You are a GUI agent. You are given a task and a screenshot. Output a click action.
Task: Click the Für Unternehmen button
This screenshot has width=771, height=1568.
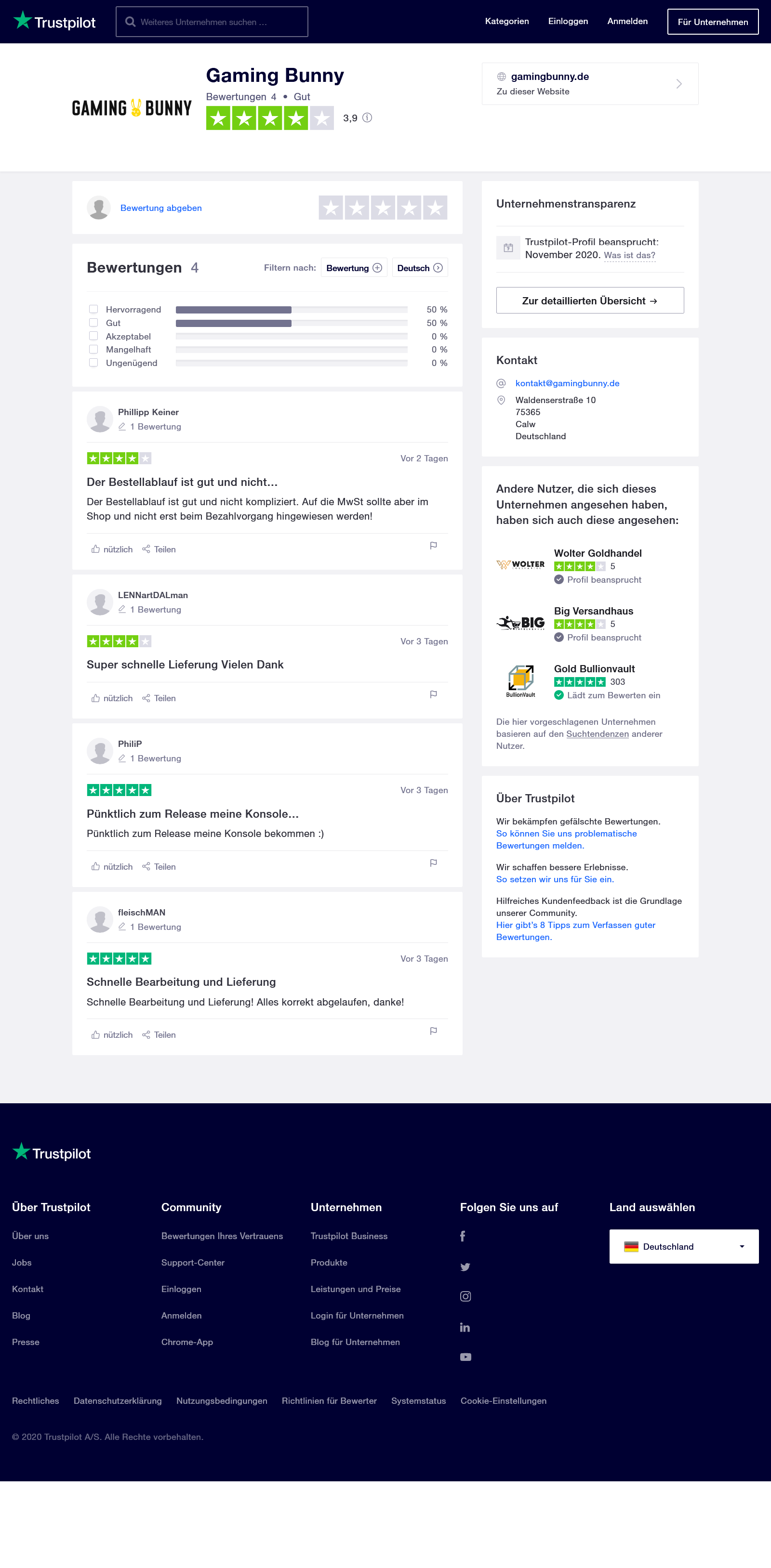713,22
